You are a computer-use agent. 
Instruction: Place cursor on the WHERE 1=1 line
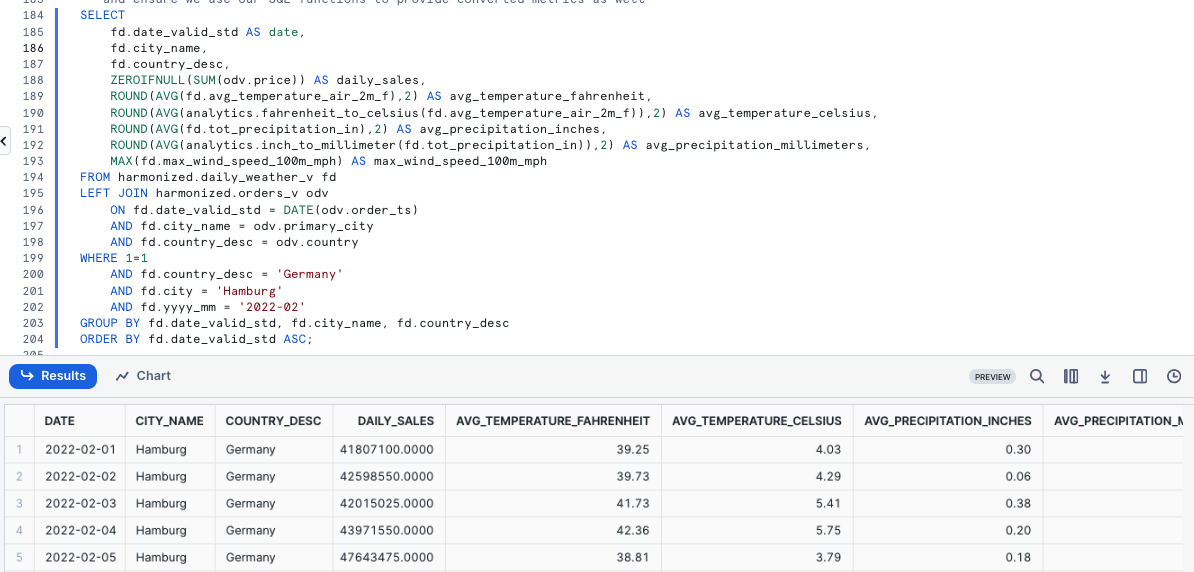pos(113,259)
